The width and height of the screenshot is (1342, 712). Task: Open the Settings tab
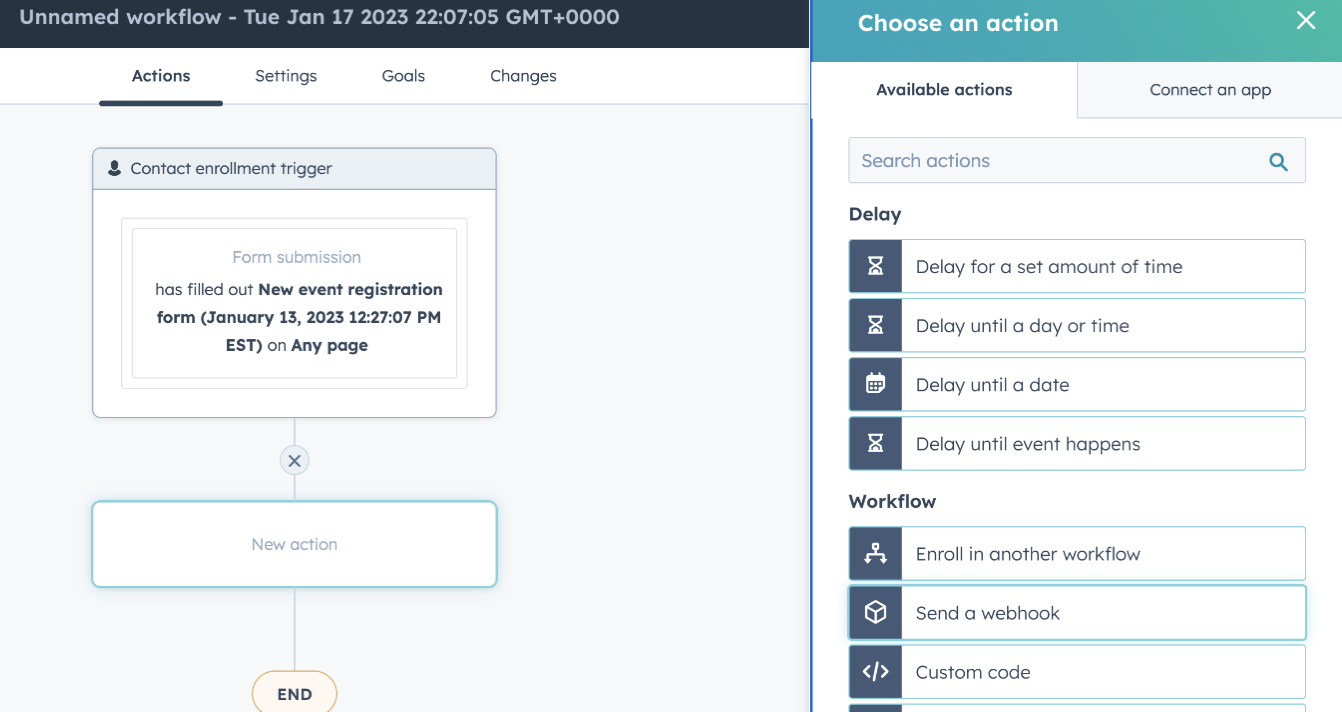coord(286,76)
